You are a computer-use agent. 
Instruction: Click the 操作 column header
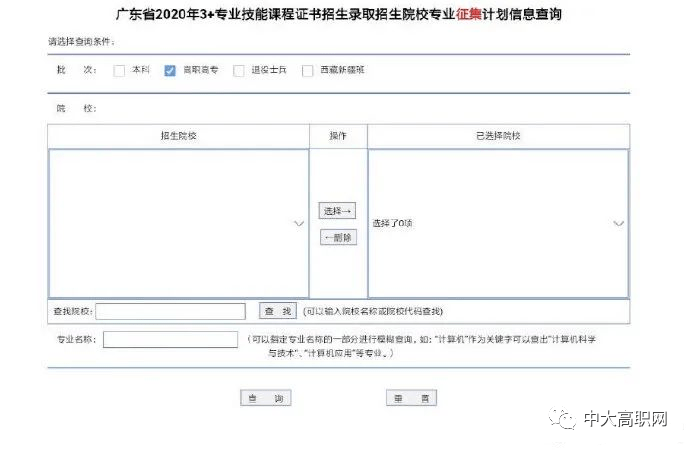(338, 136)
